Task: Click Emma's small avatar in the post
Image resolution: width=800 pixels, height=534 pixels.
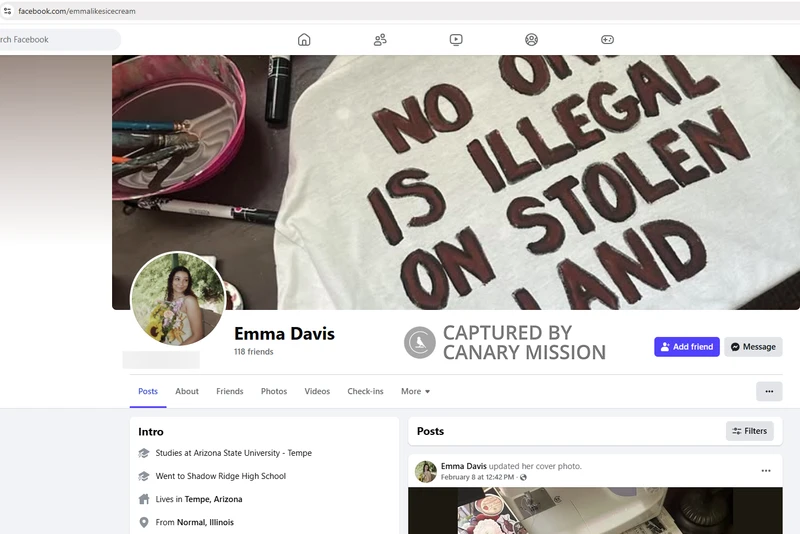Action: coord(426,472)
